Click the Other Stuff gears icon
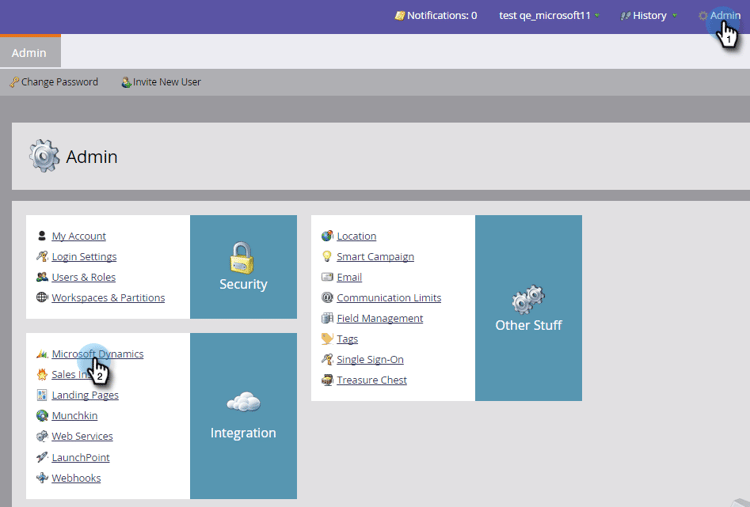Image resolution: width=750 pixels, height=507 pixels. tap(528, 299)
